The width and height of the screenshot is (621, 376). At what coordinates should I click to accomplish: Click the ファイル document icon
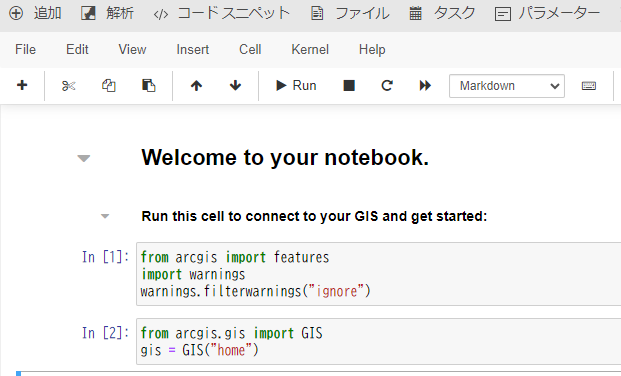(x=317, y=13)
